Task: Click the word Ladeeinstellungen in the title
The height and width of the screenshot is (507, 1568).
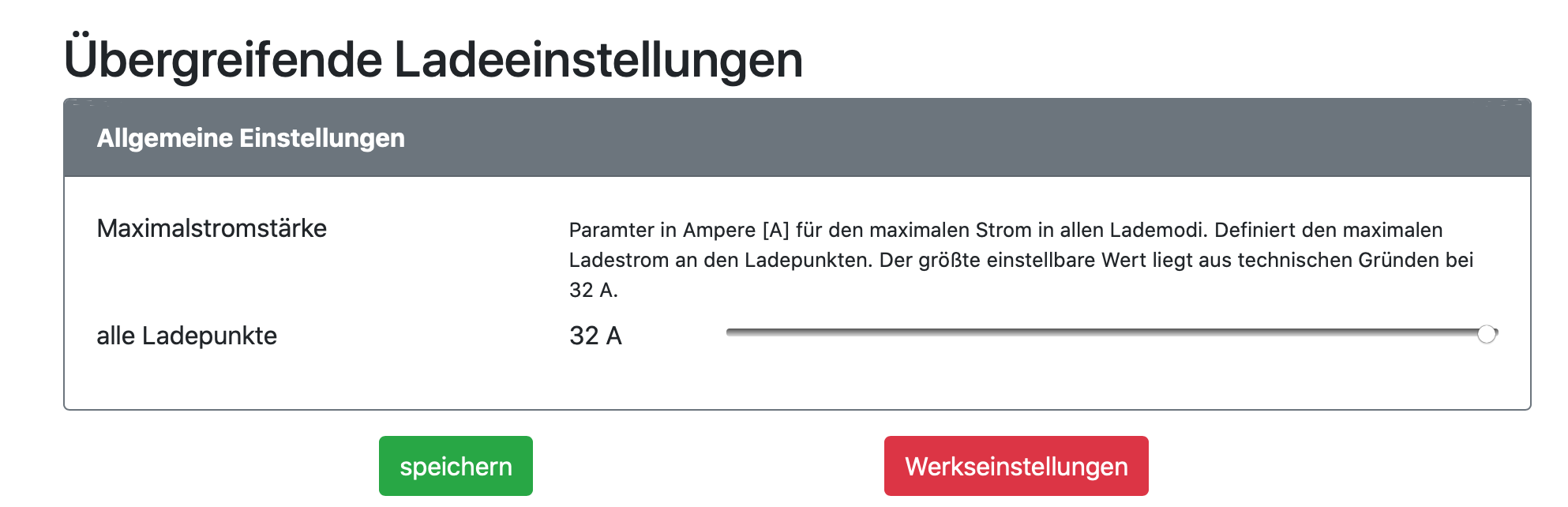Action: click(598, 60)
